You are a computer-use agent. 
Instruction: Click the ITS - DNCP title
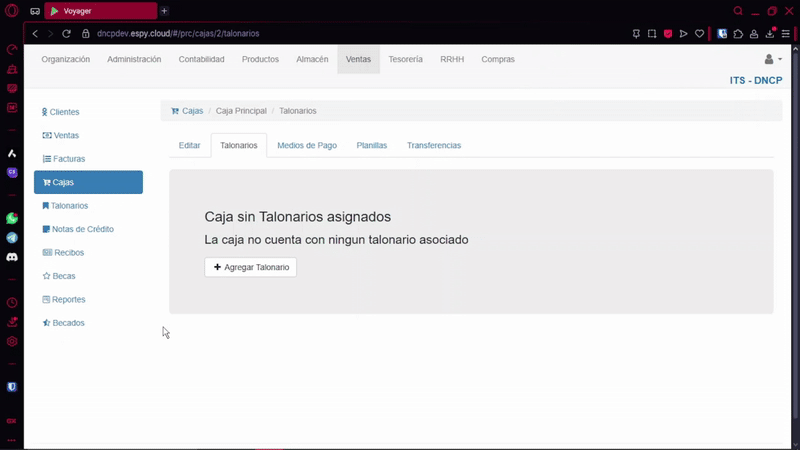click(x=756, y=81)
